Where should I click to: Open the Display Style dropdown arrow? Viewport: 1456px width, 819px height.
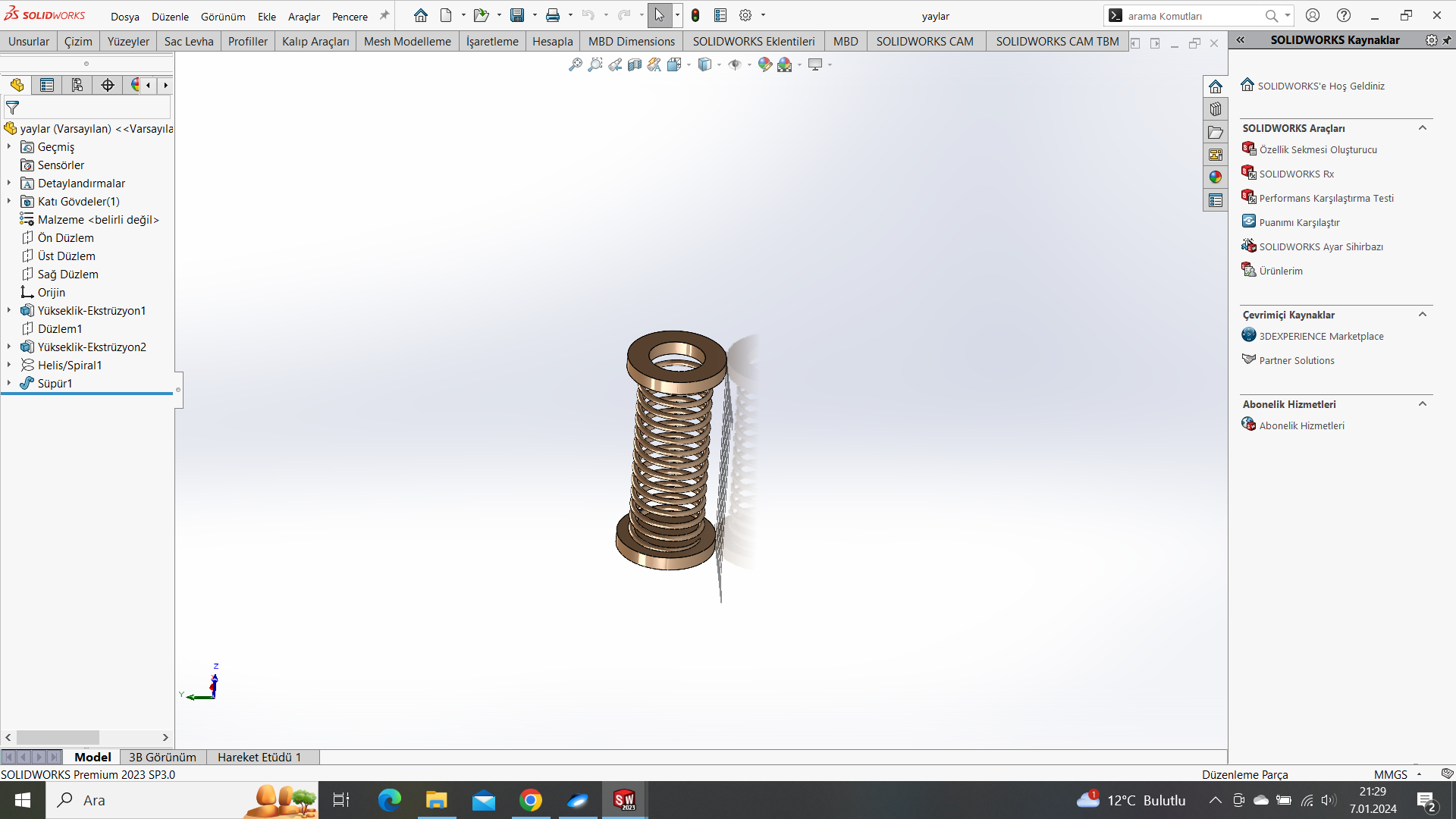click(x=719, y=65)
